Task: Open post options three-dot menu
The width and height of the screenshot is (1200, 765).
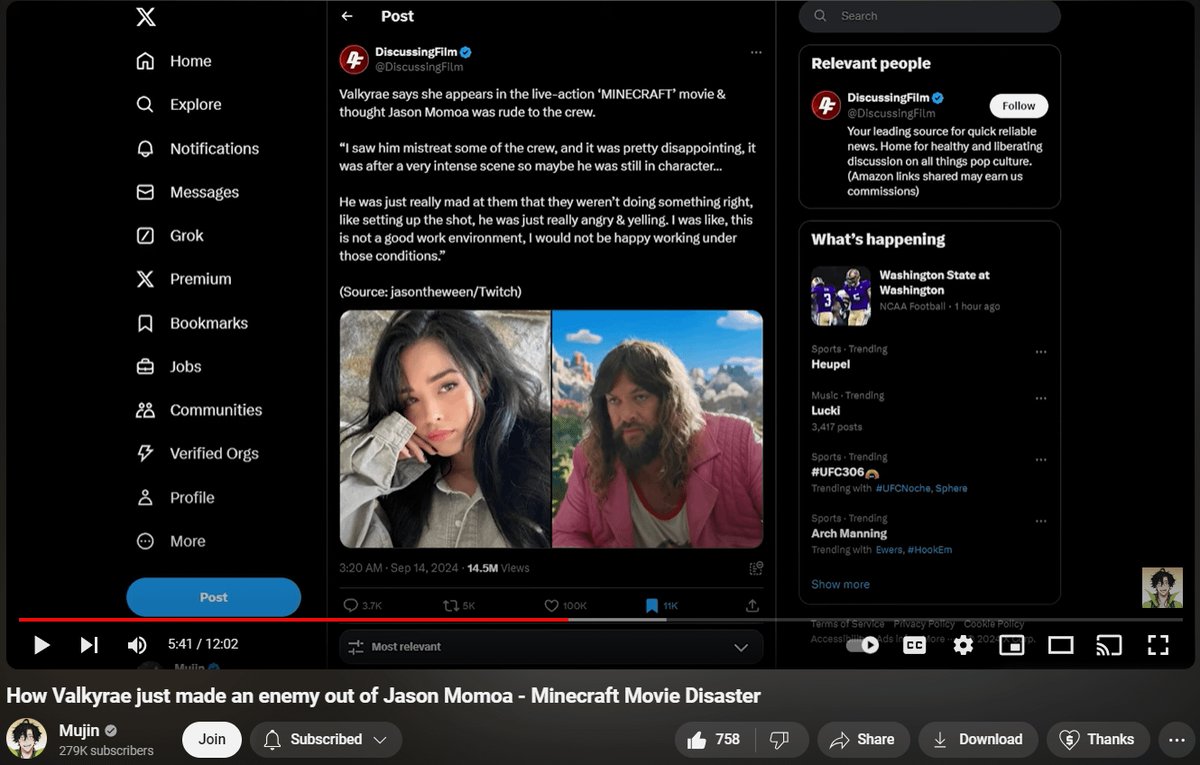Action: click(x=756, y=52)
